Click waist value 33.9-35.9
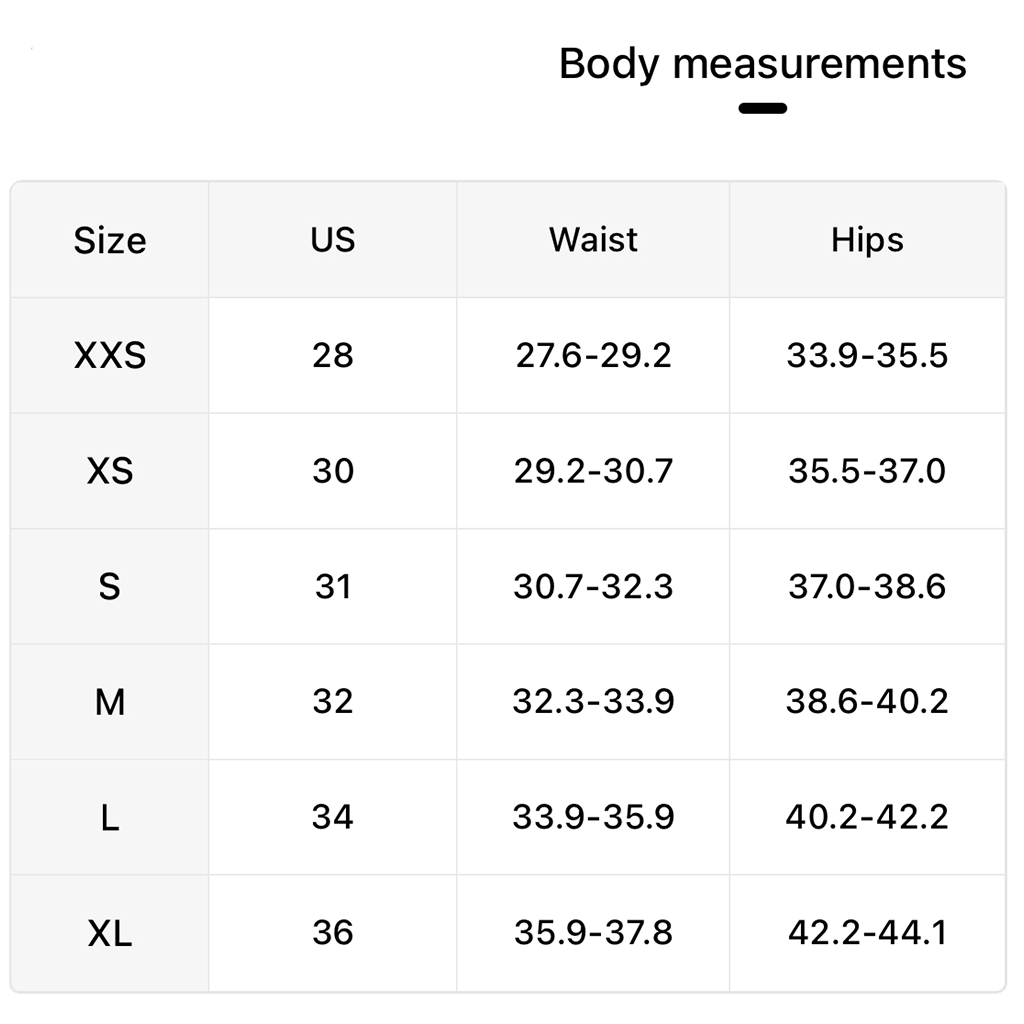The width and height of the screenshot is (1024, 1024). click(x=593, y=817)
